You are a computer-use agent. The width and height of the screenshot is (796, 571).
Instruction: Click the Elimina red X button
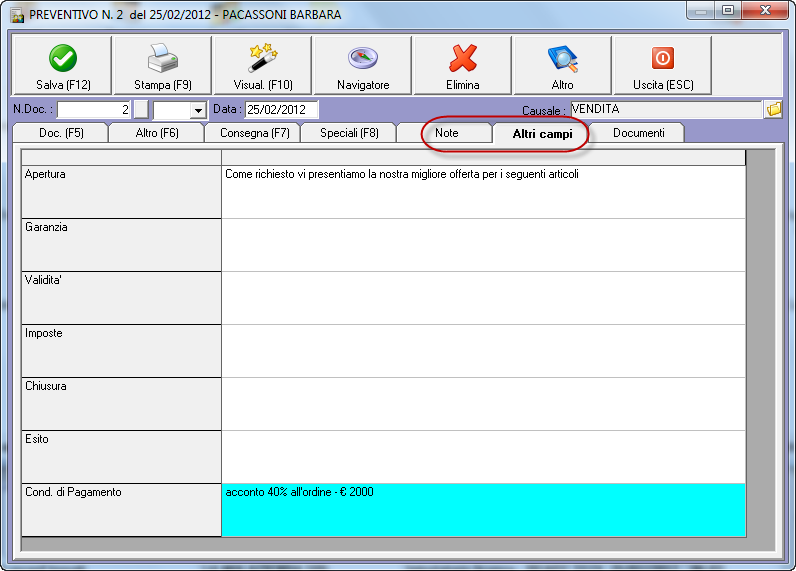click(x=462, y=65)
